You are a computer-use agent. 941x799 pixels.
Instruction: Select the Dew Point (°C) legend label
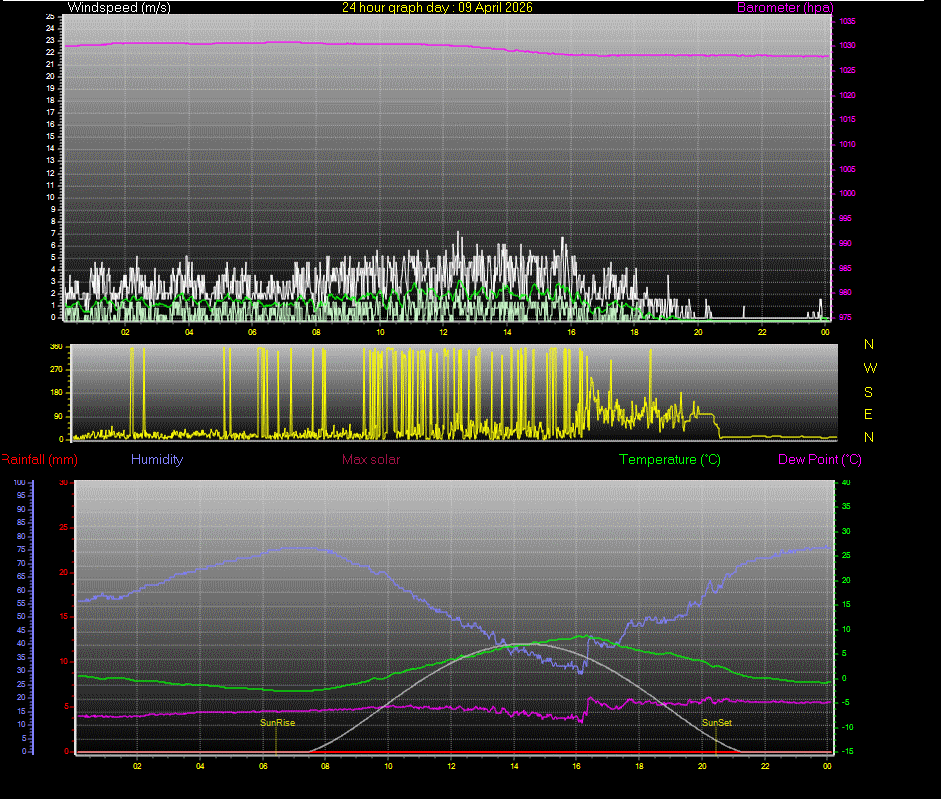(822, 459)
